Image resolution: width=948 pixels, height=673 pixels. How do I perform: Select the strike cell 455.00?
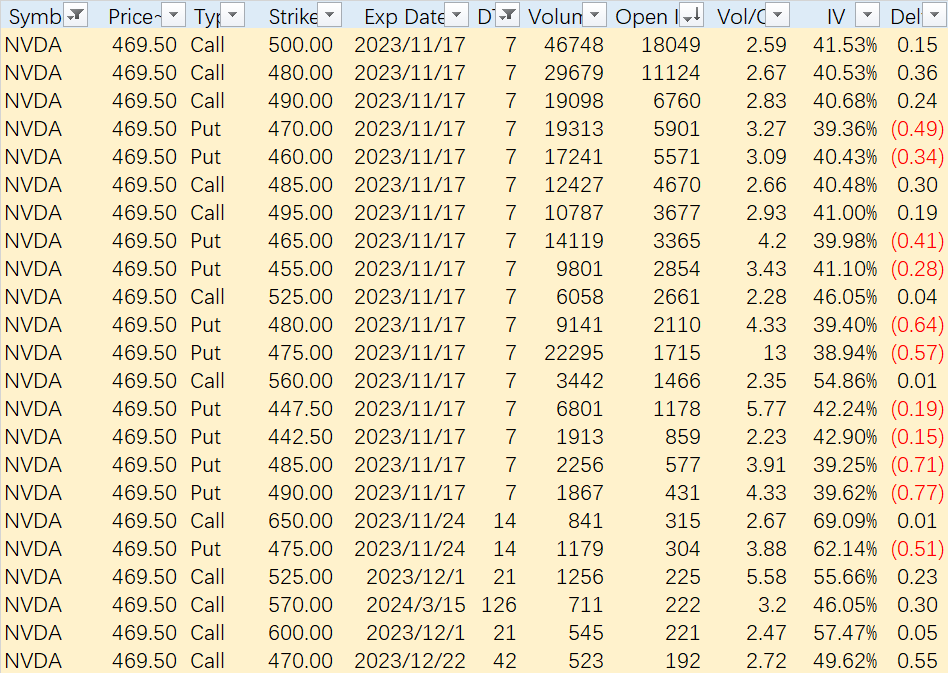click(x=300, y=268)
